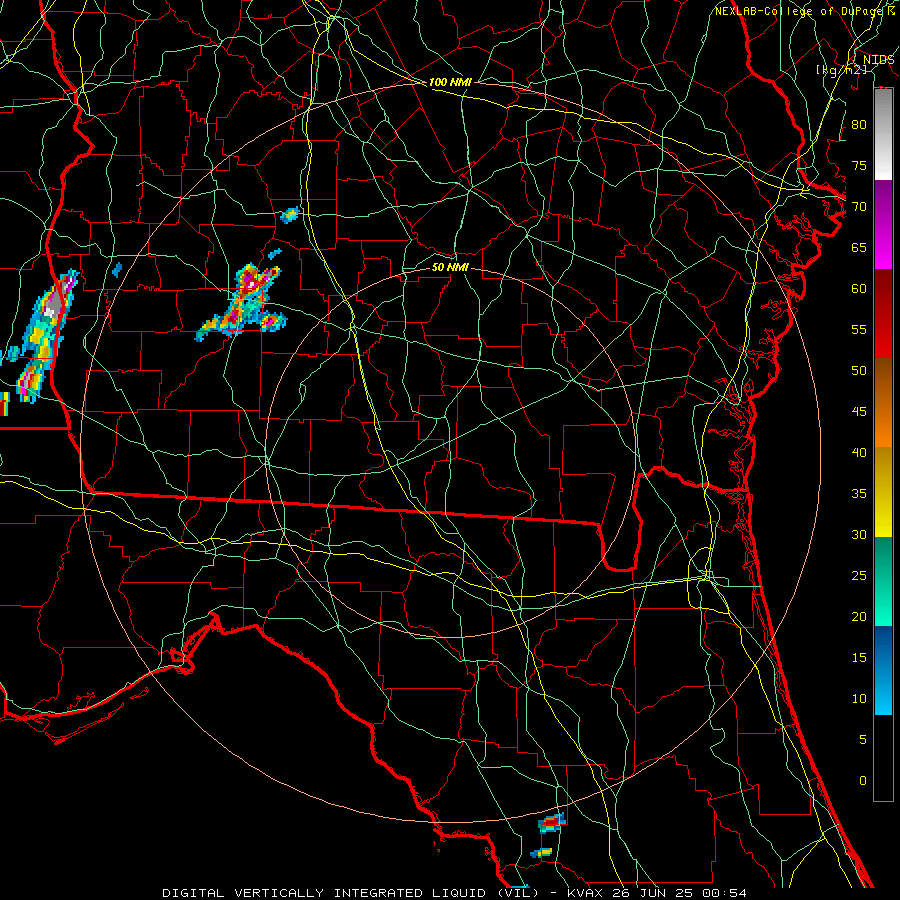The height and width of the screenshot is (900, 900).
Task: Pick the gray-white segment of the color bar
Action: pyautogui.click(x=883, y=134)
